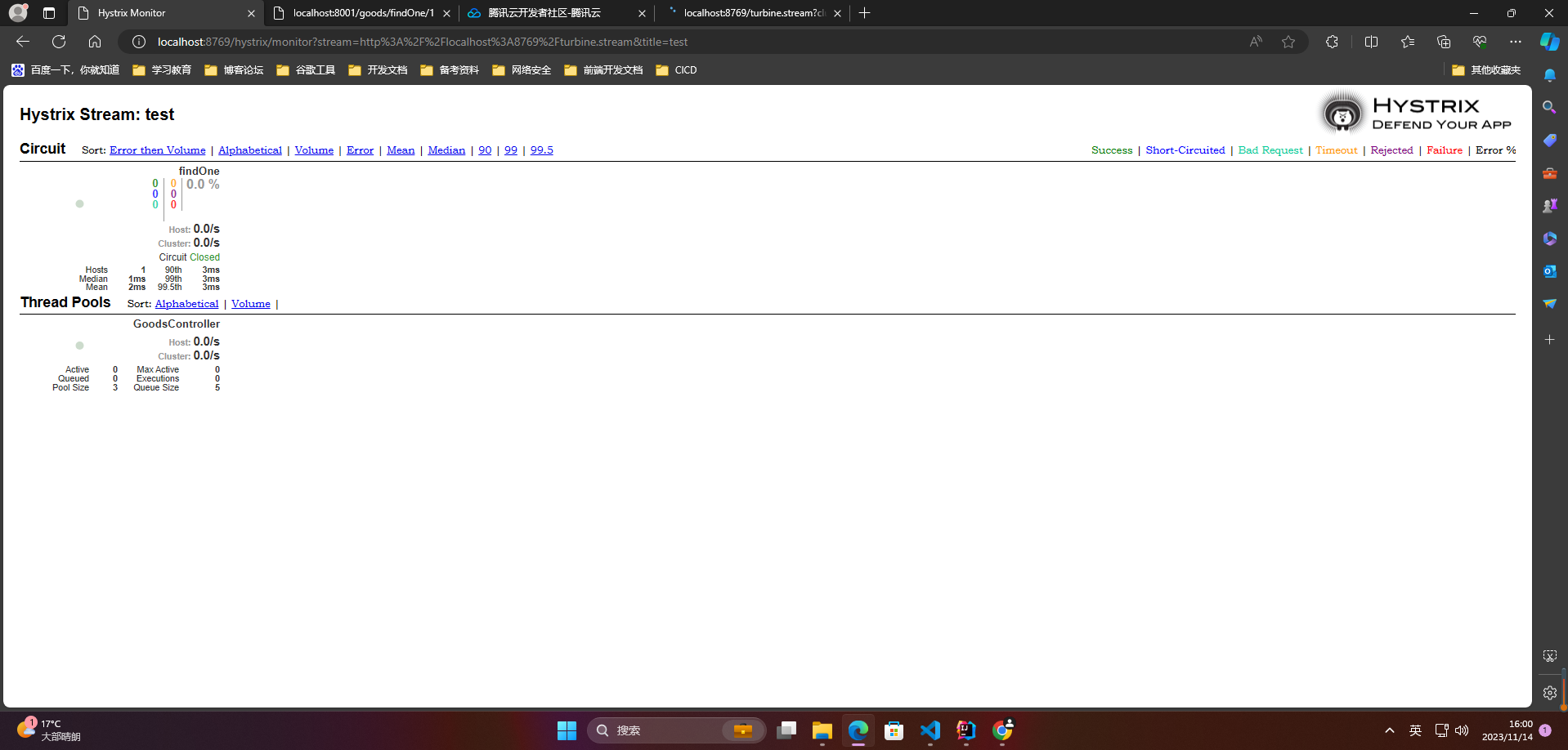Open the 谷歌工具 bookmark folder

pyautogui.click(x=306, y=70)
